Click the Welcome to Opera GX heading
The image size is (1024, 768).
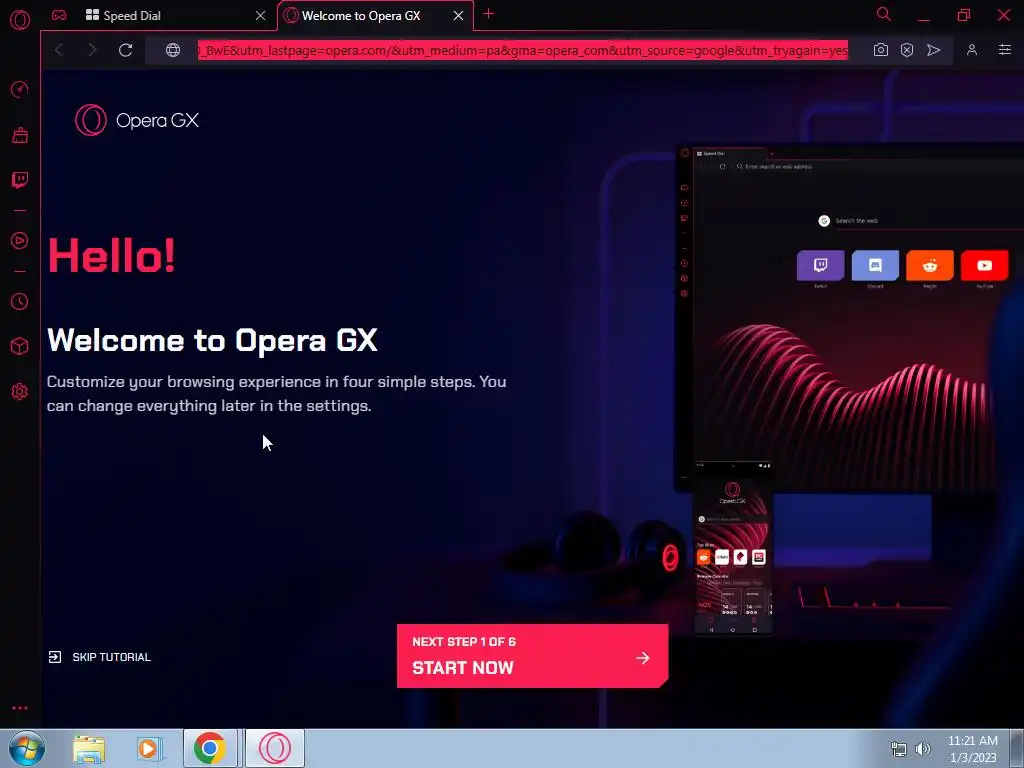[212, 340]
